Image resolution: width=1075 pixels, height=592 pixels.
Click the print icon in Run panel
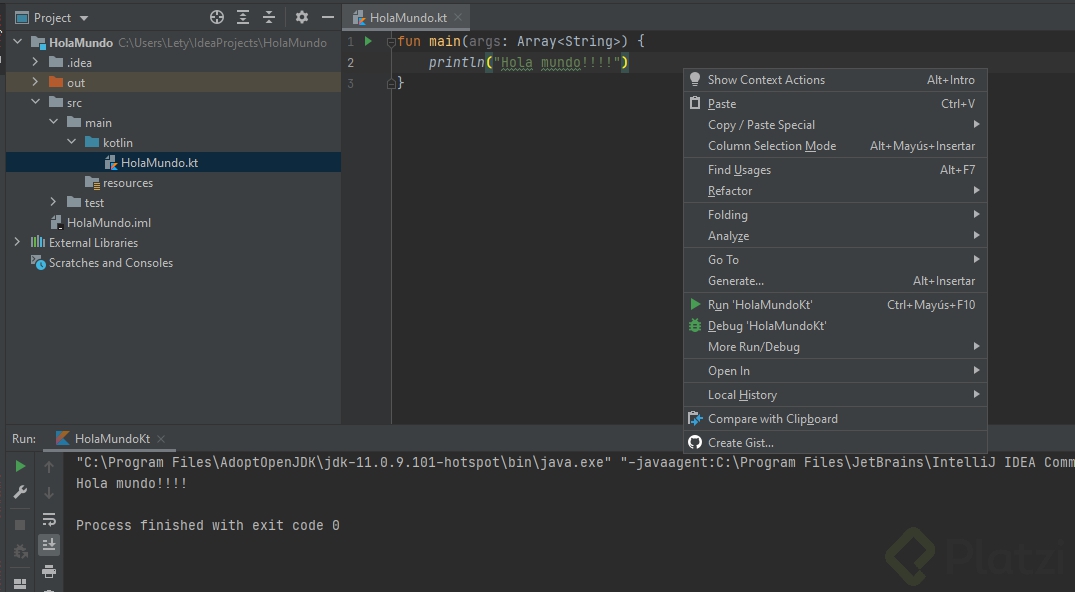coord(48,572)
